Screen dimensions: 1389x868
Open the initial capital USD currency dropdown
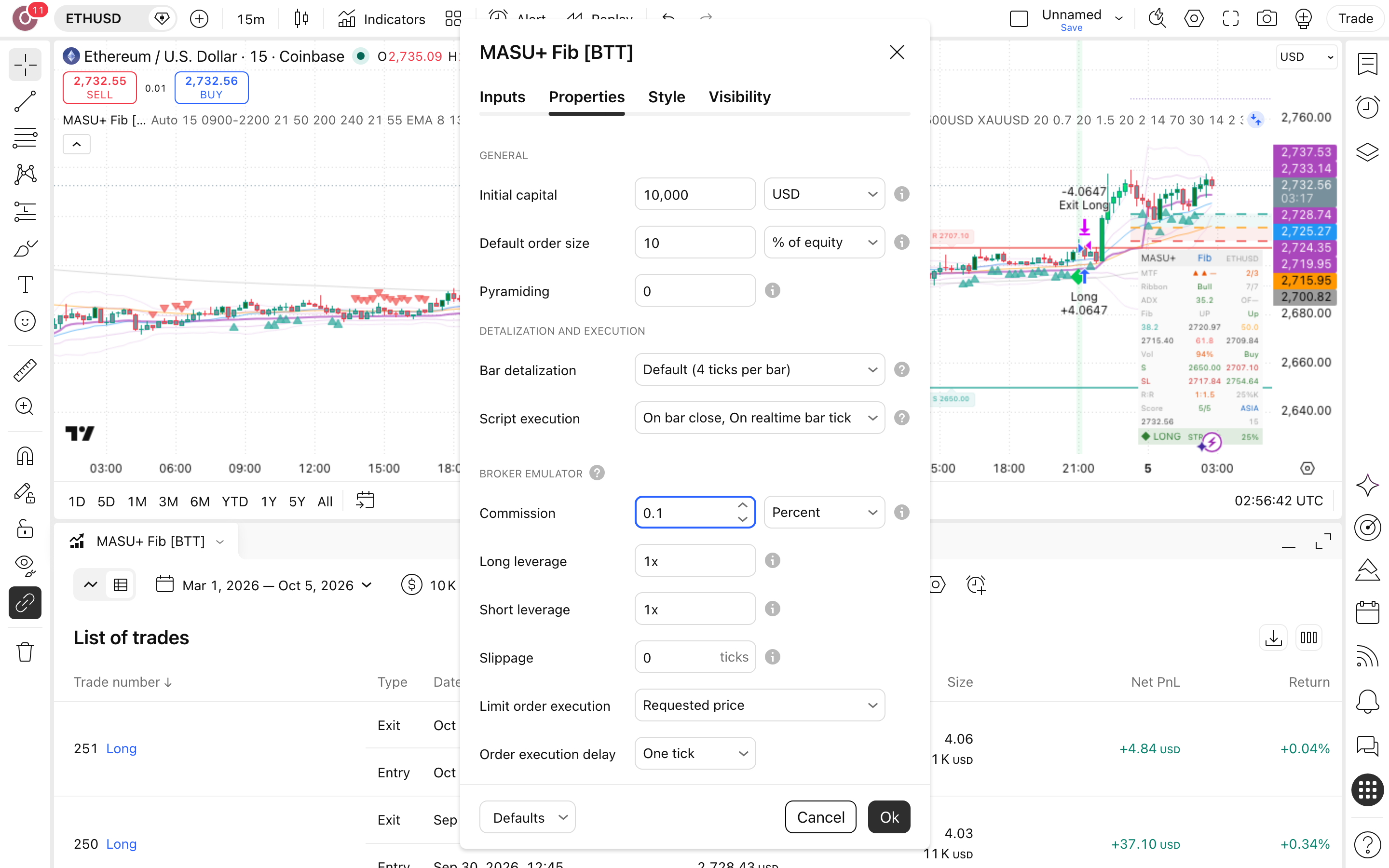coord(824,194)
